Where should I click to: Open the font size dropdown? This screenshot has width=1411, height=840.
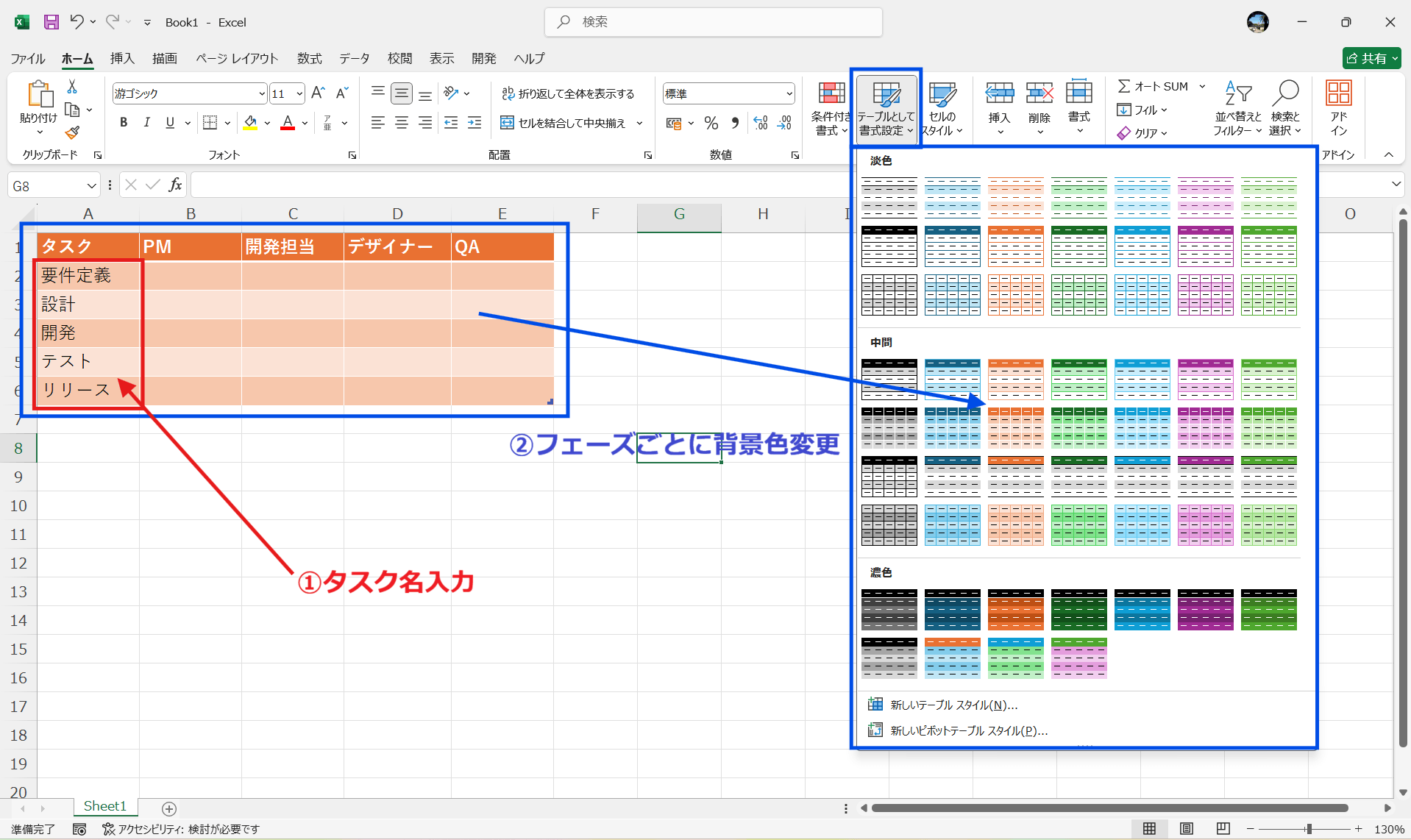click(299, 93)
